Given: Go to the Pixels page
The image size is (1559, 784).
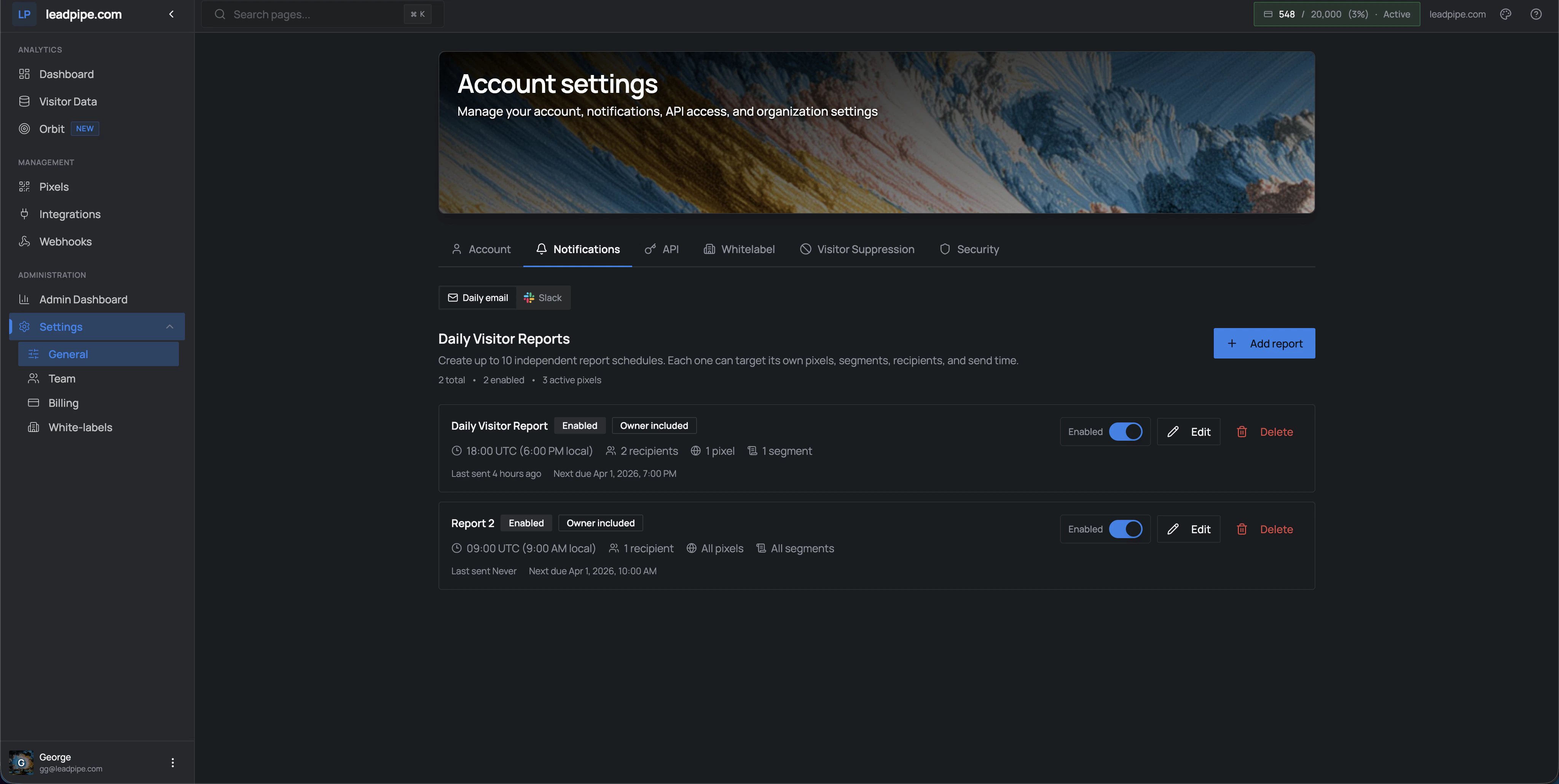Looking at the screenshot, I should [x=54, y=187].
